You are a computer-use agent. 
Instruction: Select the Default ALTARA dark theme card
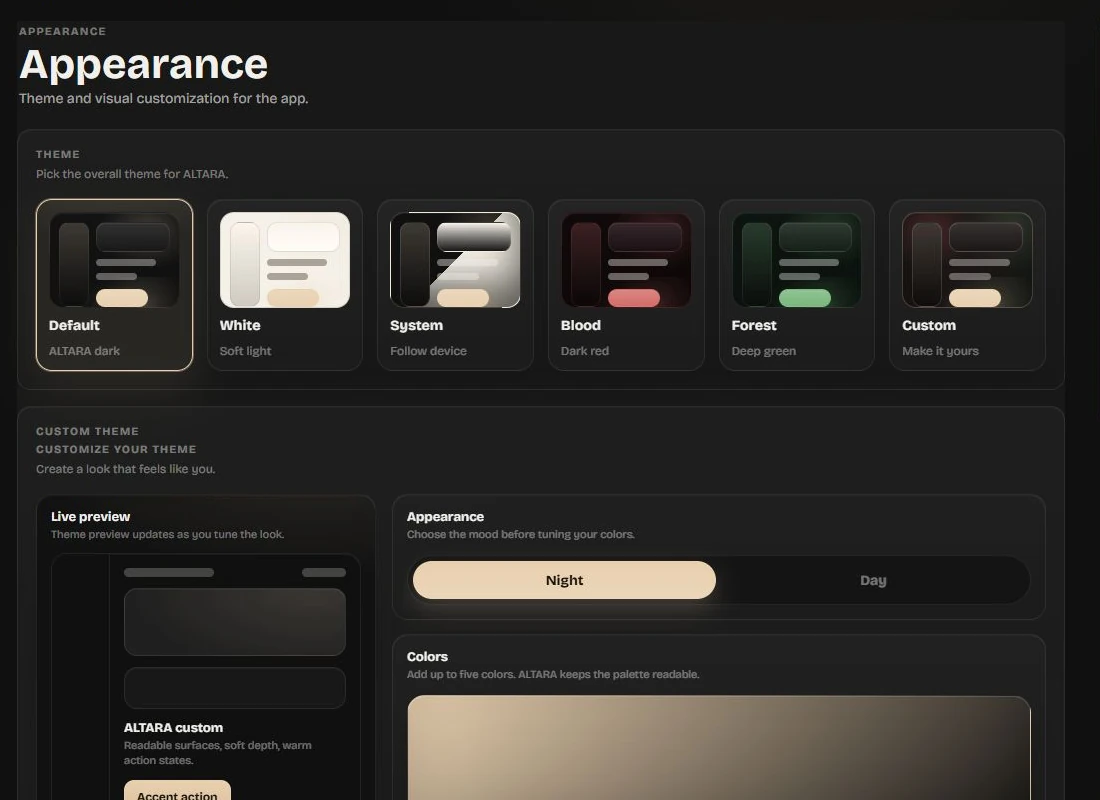[114, 285]
